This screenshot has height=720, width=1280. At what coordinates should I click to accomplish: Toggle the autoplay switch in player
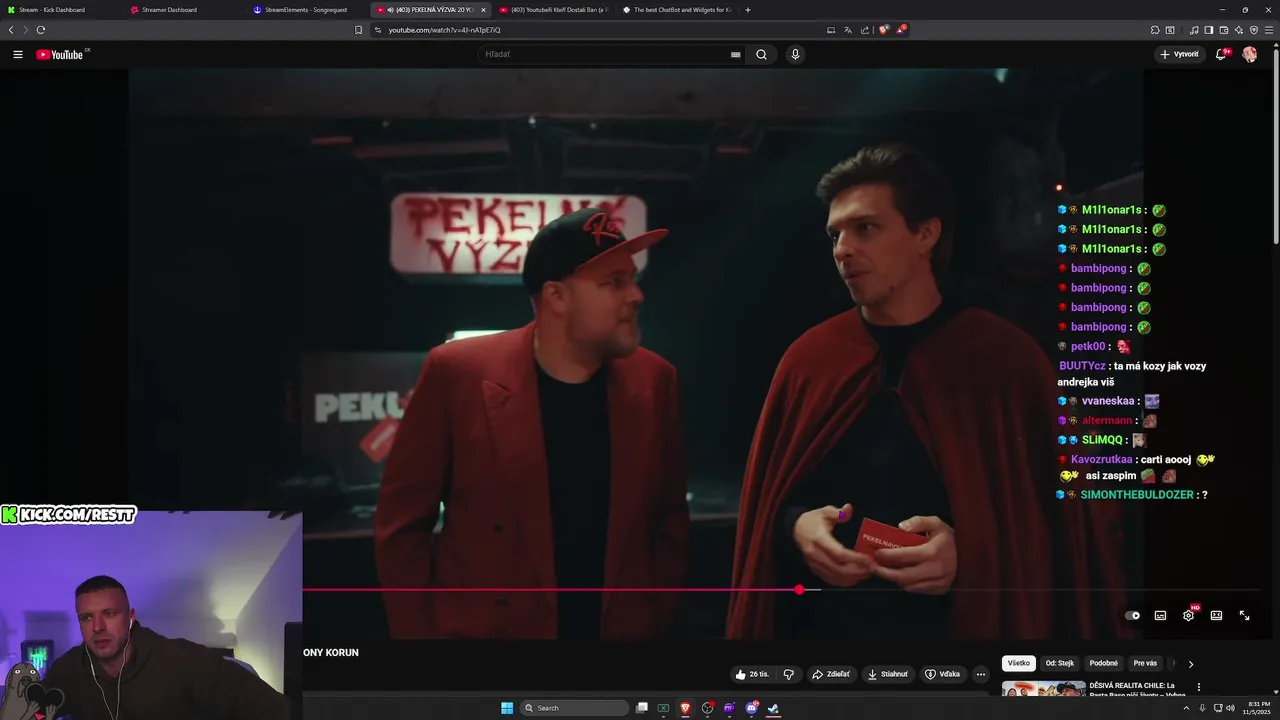[x=1132, y=615]
